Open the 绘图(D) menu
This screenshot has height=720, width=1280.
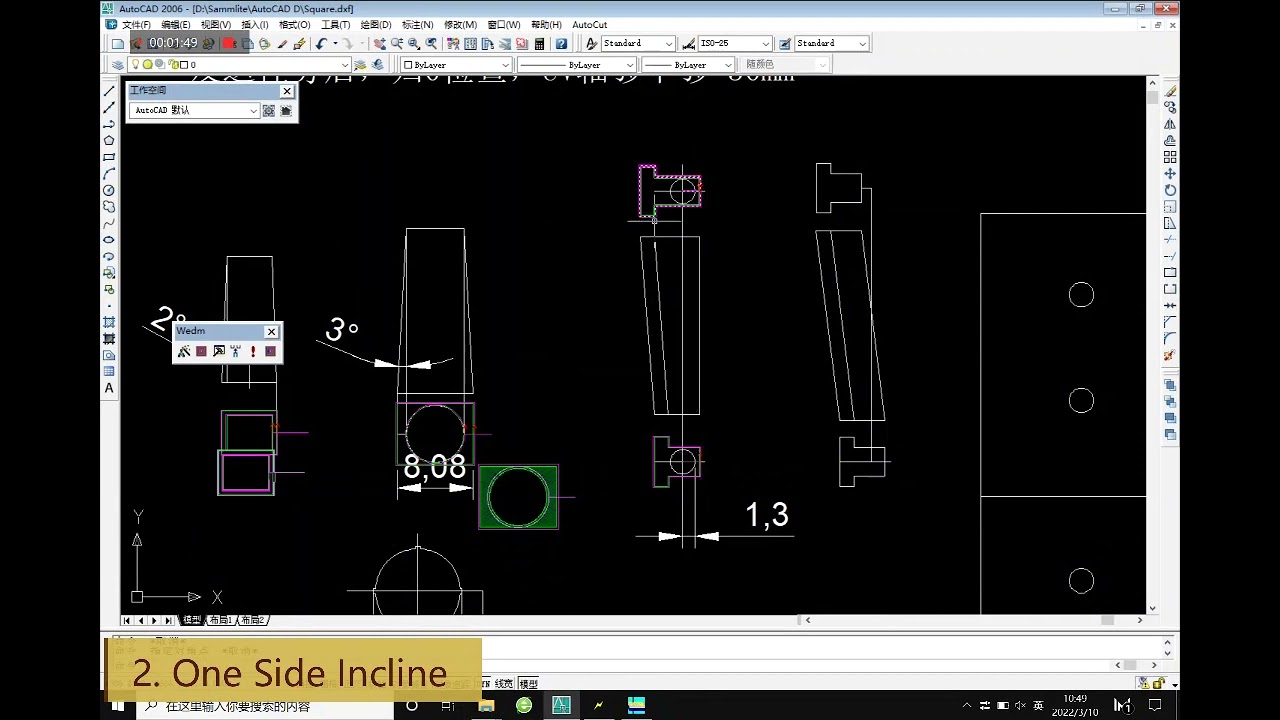(x=375, y=25)
